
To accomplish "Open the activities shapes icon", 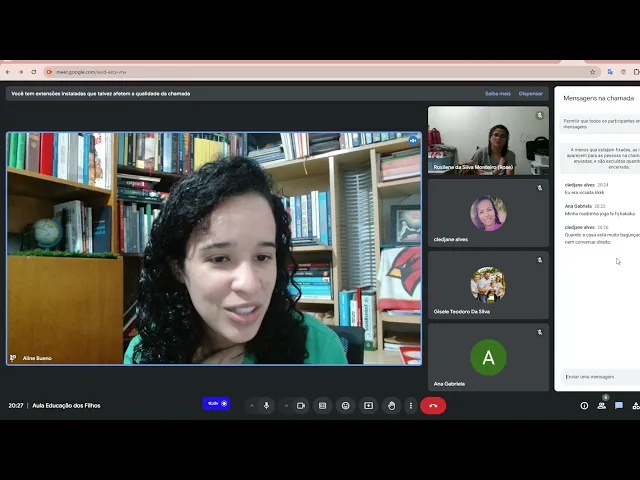I will point(636,406).
